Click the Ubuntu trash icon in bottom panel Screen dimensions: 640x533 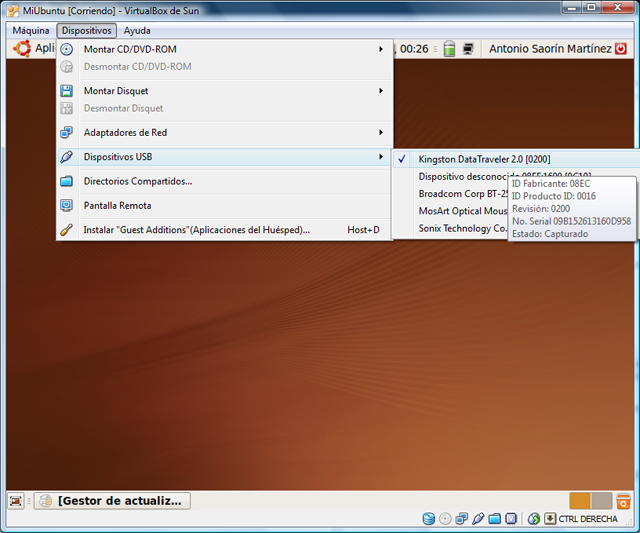(x=623, y=501)
